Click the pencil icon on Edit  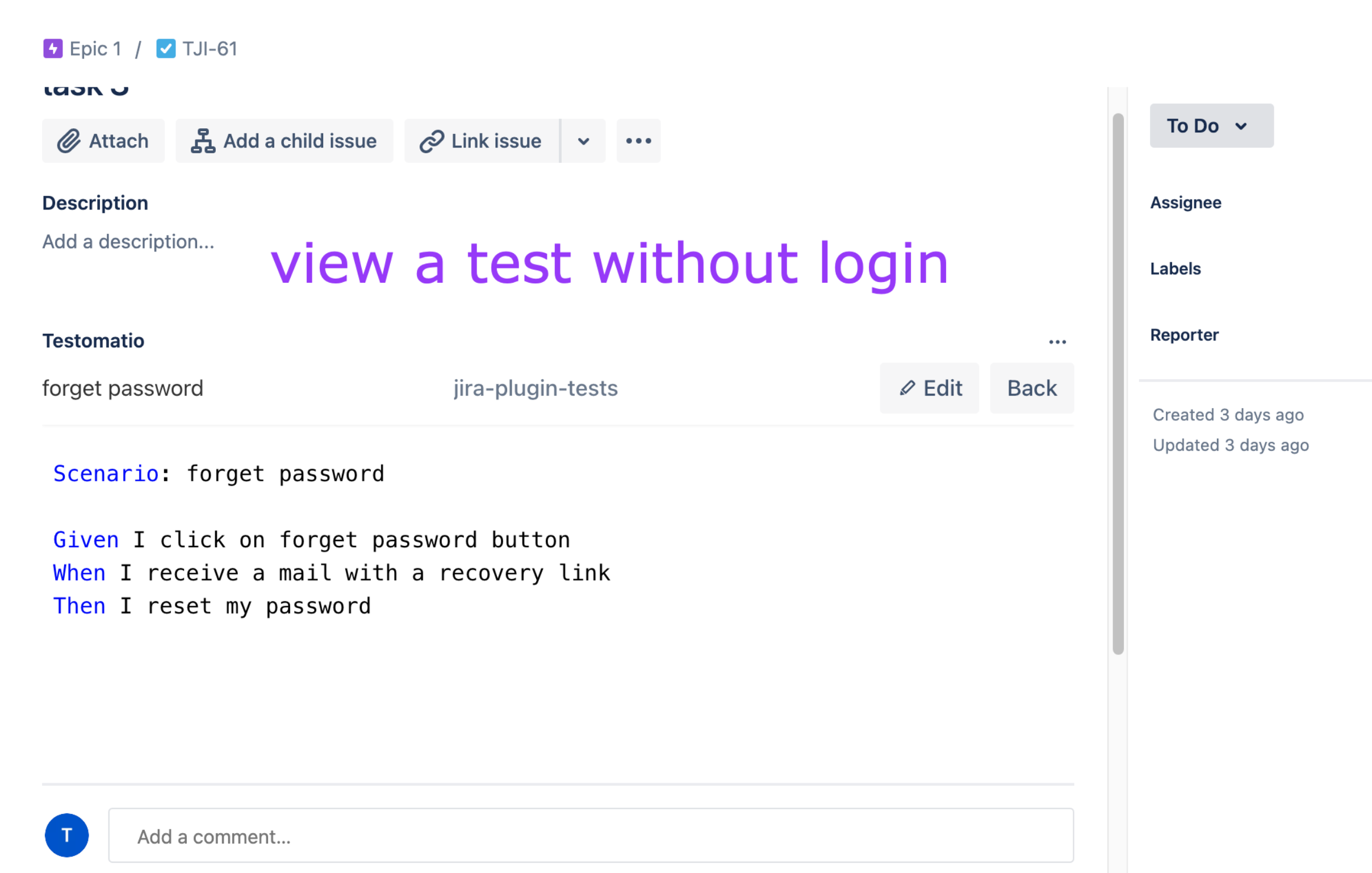907,388
